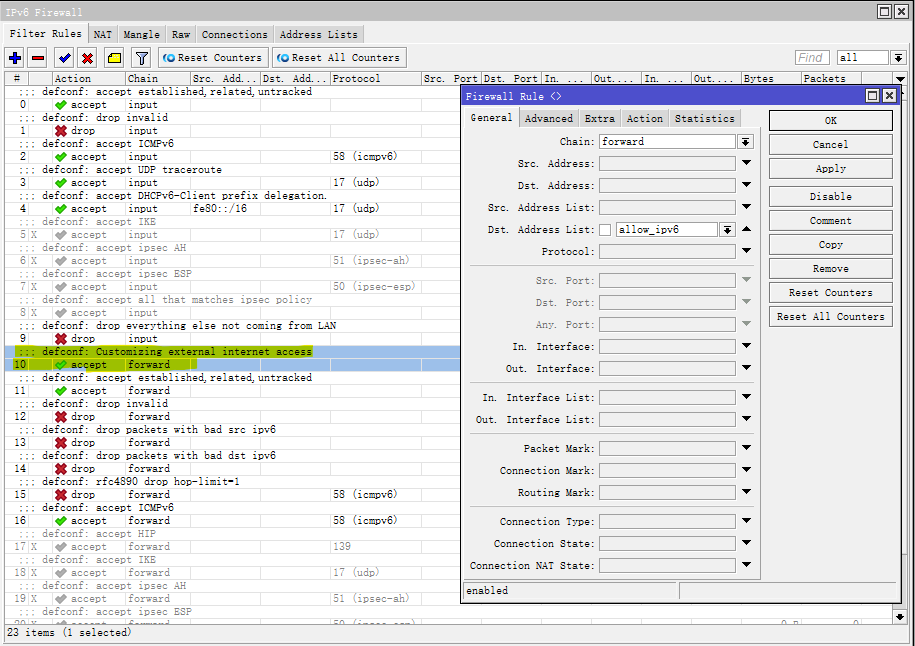Open the Action tab in Firewall Rule
Image resolution: width=915 pixels, height=646 pixels.
tap(645, 118)
